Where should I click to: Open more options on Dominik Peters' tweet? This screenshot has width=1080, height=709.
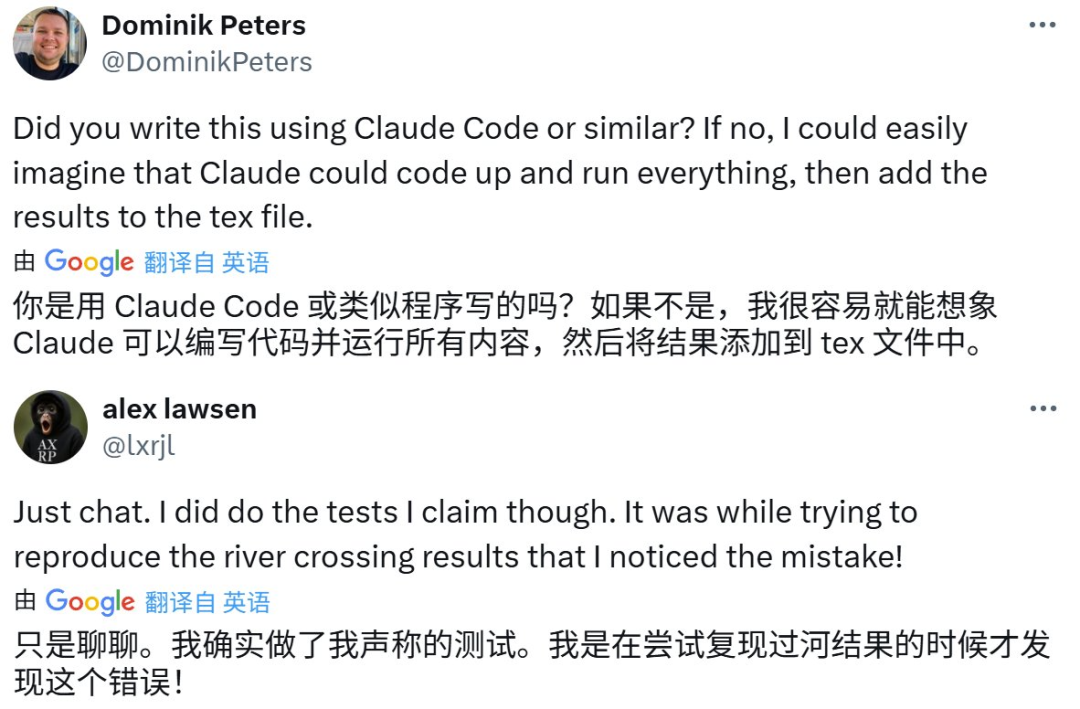1042,25
